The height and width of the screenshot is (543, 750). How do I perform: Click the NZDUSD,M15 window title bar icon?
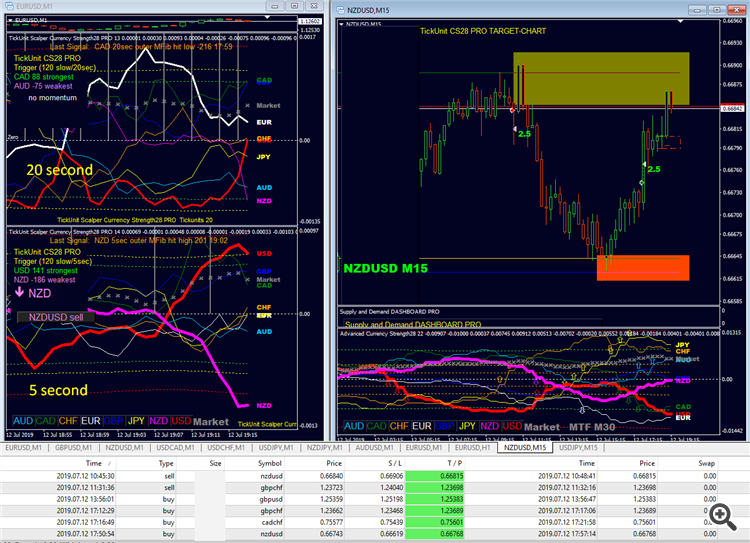click(x=340, y=10)
